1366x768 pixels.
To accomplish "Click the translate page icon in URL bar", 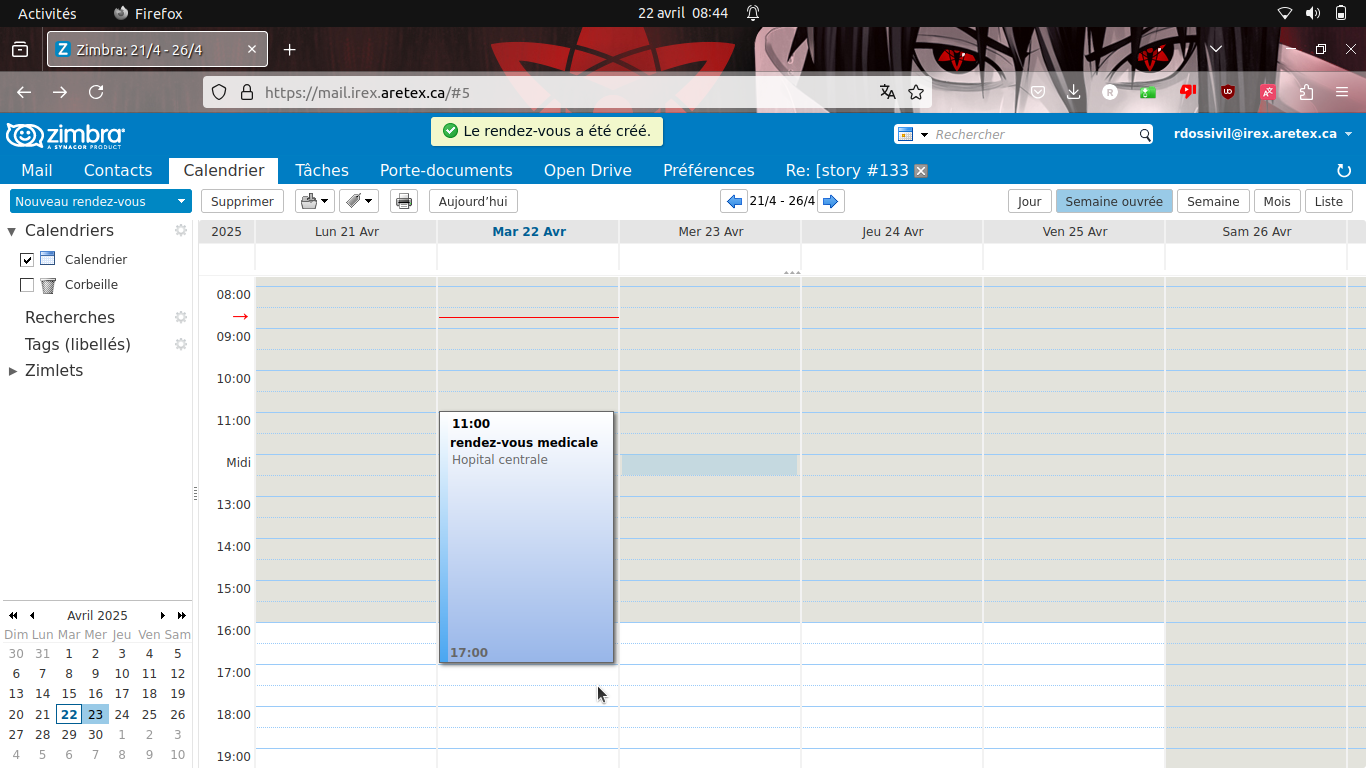I will click(x=887, y=92).
